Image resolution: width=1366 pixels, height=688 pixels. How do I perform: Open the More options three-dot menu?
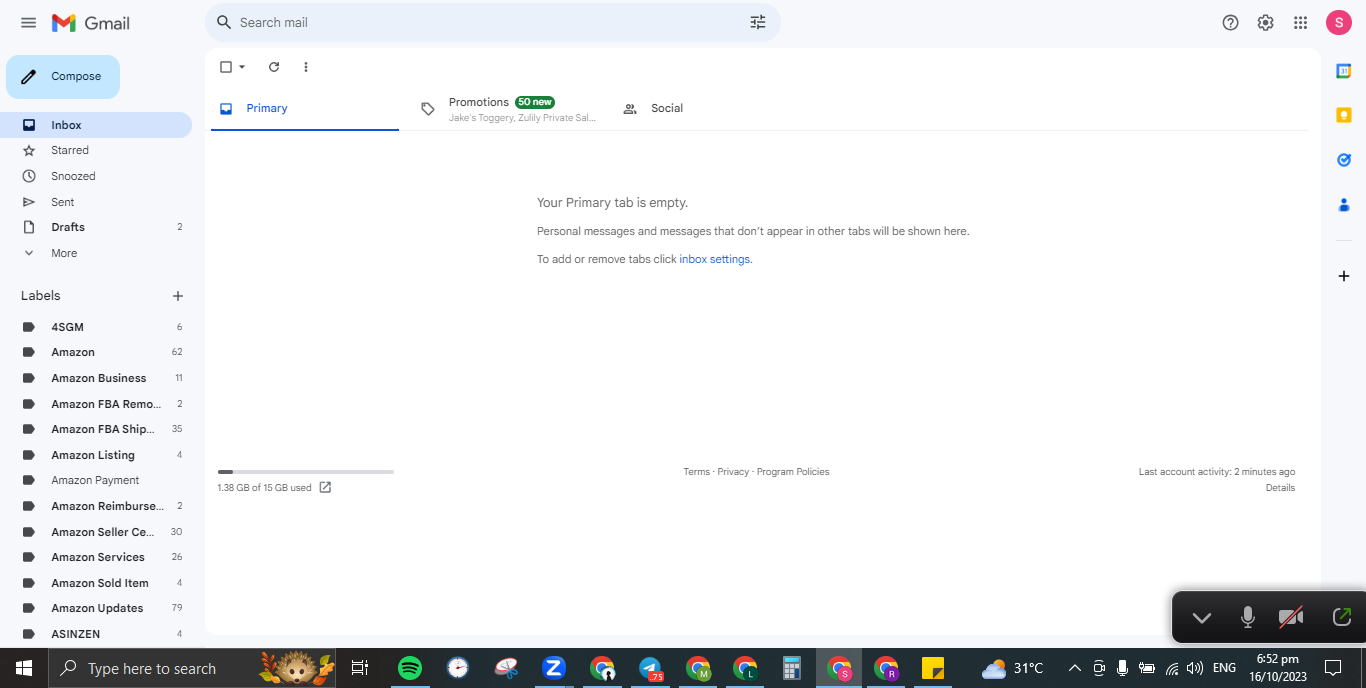[x=306, y=67]
